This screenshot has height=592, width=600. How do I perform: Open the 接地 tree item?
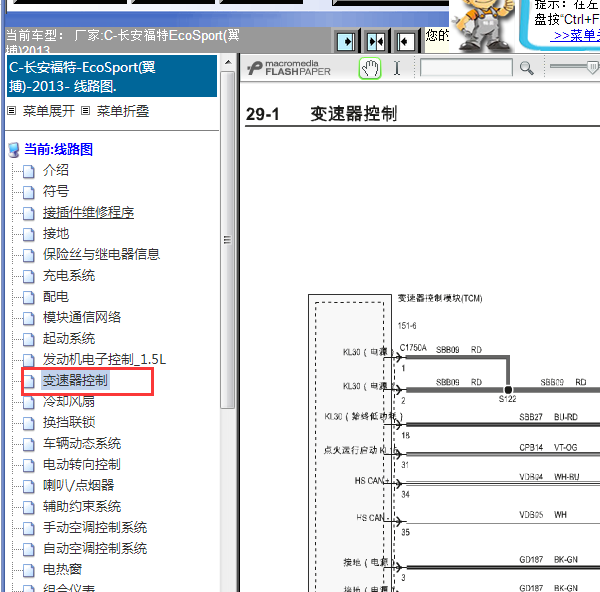pyautogui.click(x=56, y=233)
